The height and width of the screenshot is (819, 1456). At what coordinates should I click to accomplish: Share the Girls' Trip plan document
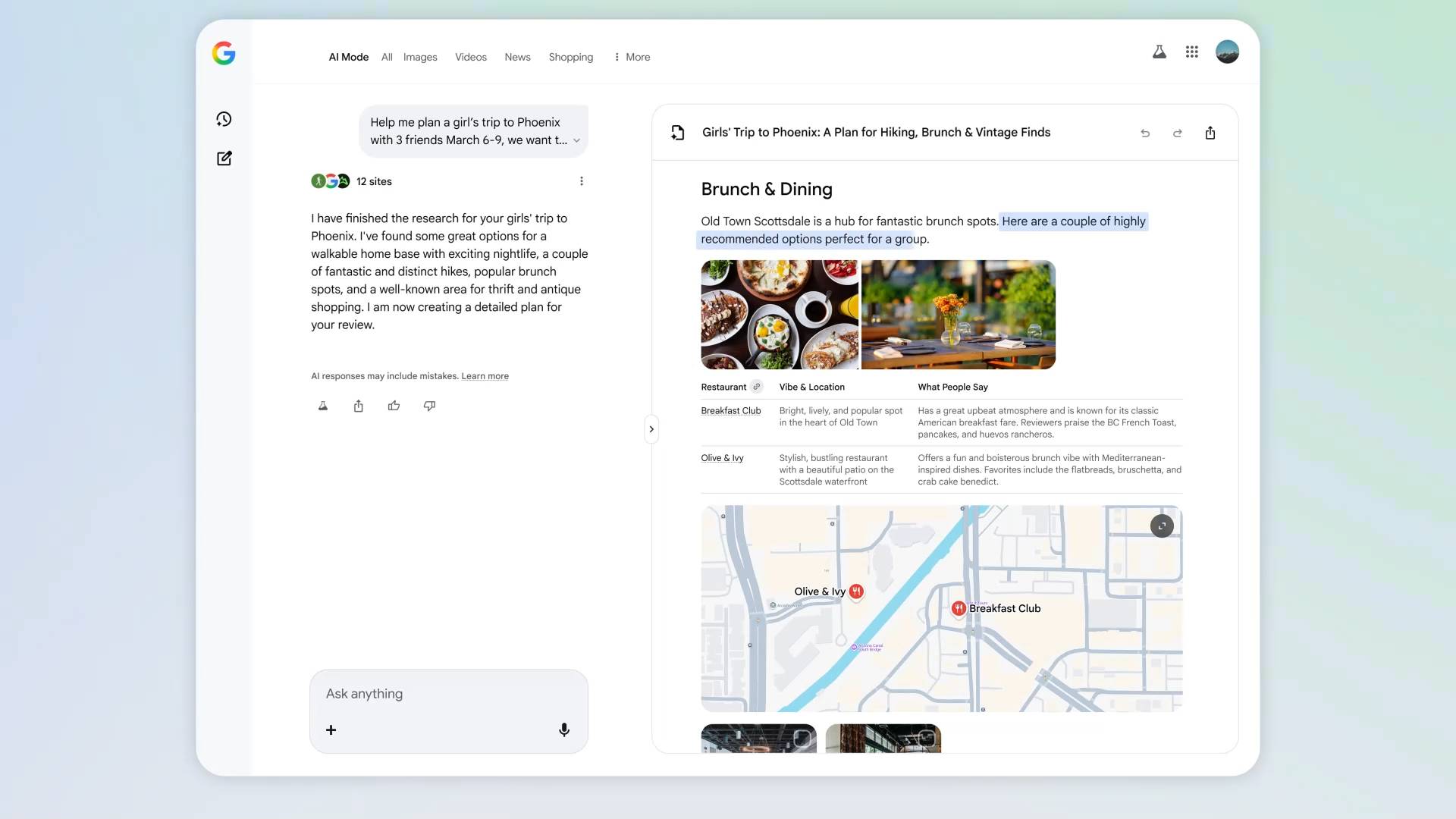pyautogui.click(x=1210, y=133)
